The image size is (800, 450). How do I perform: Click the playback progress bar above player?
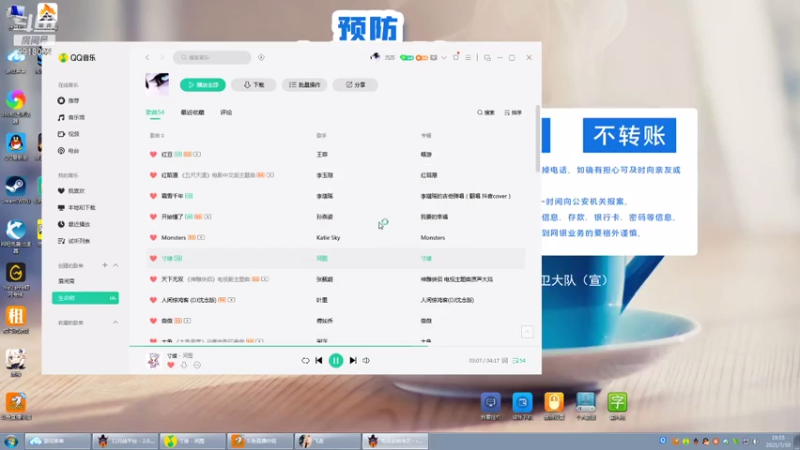click(335, 346)
